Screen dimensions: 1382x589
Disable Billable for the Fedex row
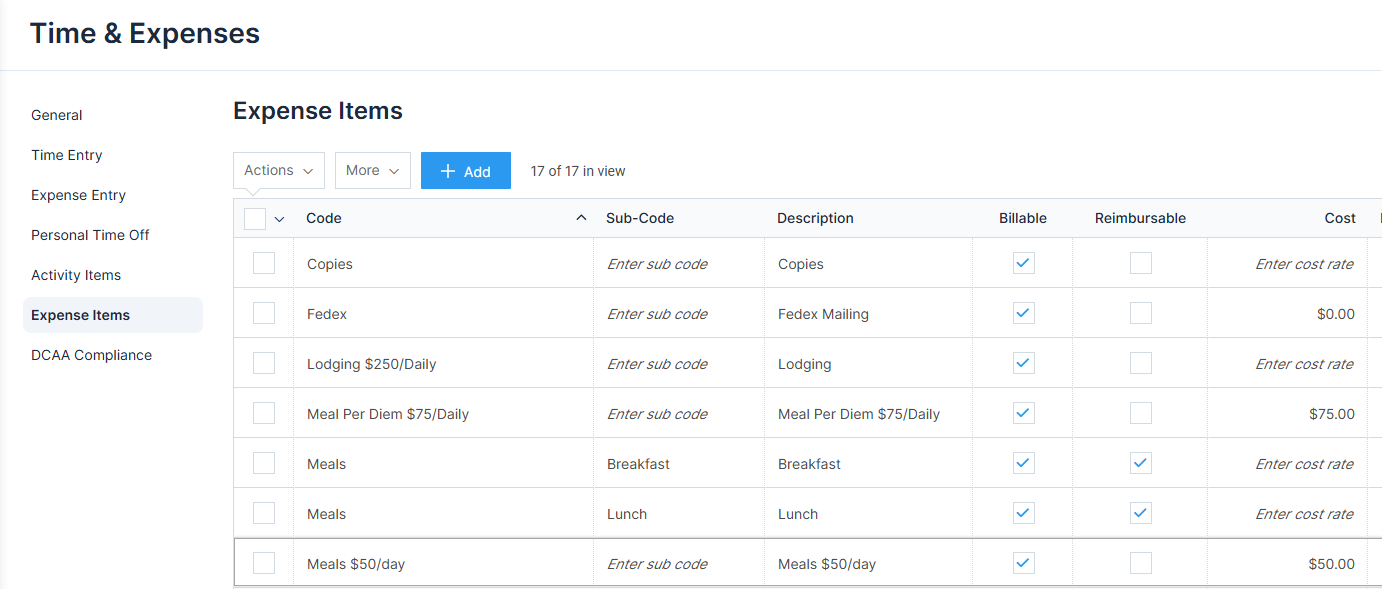pos(1022,312)
